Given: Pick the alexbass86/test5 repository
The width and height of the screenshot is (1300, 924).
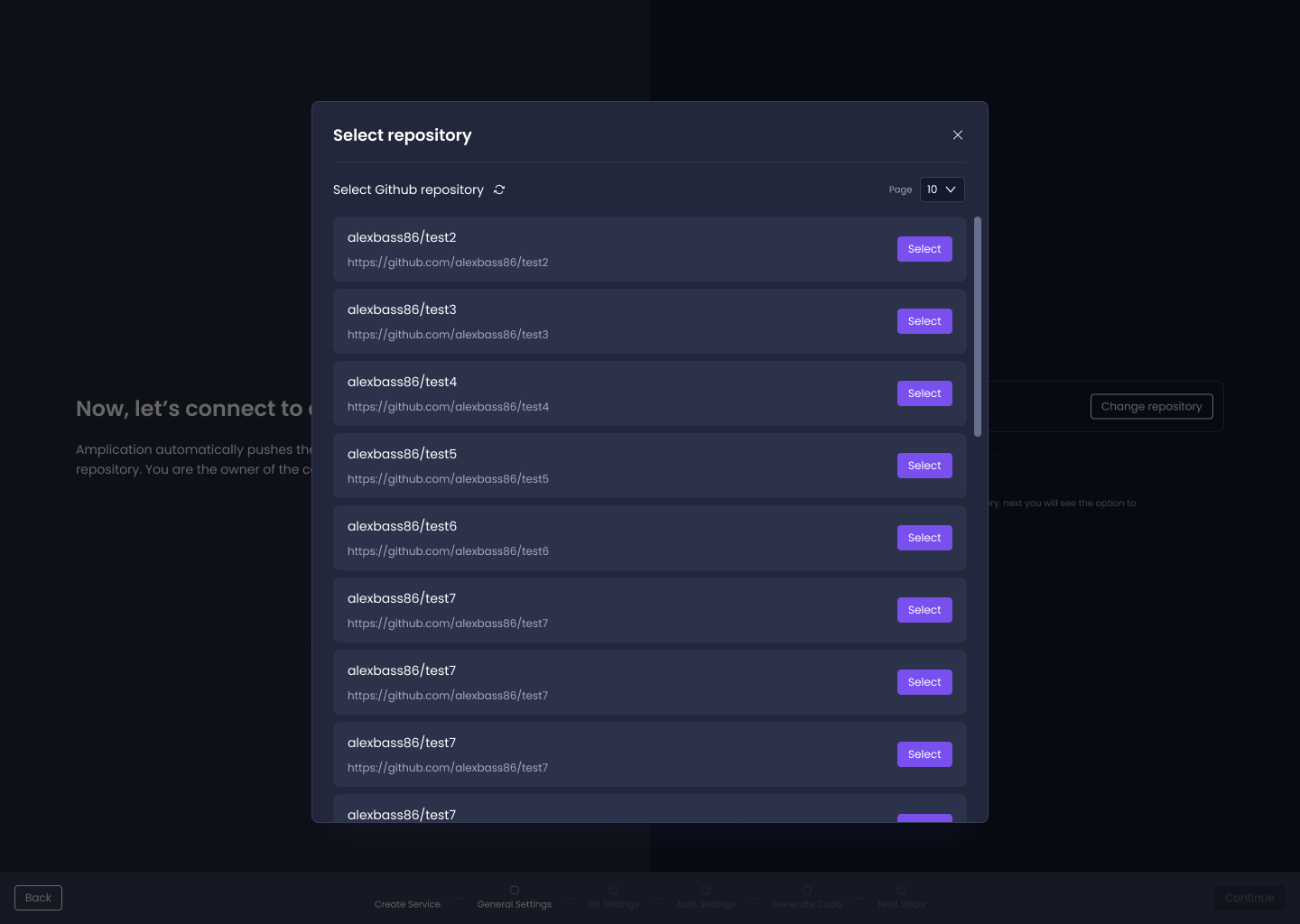Looking at the screenshot, I should [x=924, y=466].
